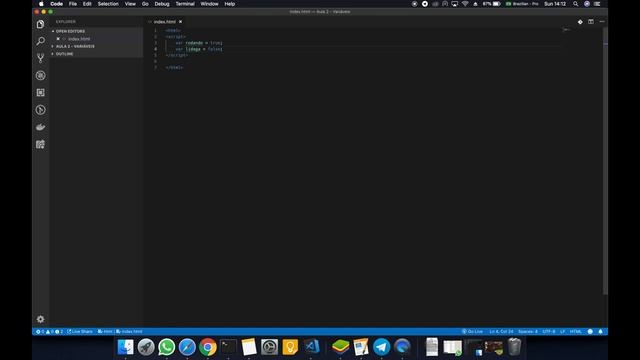Open the Docker whale view
640x360 pixels.
point(40,127)
